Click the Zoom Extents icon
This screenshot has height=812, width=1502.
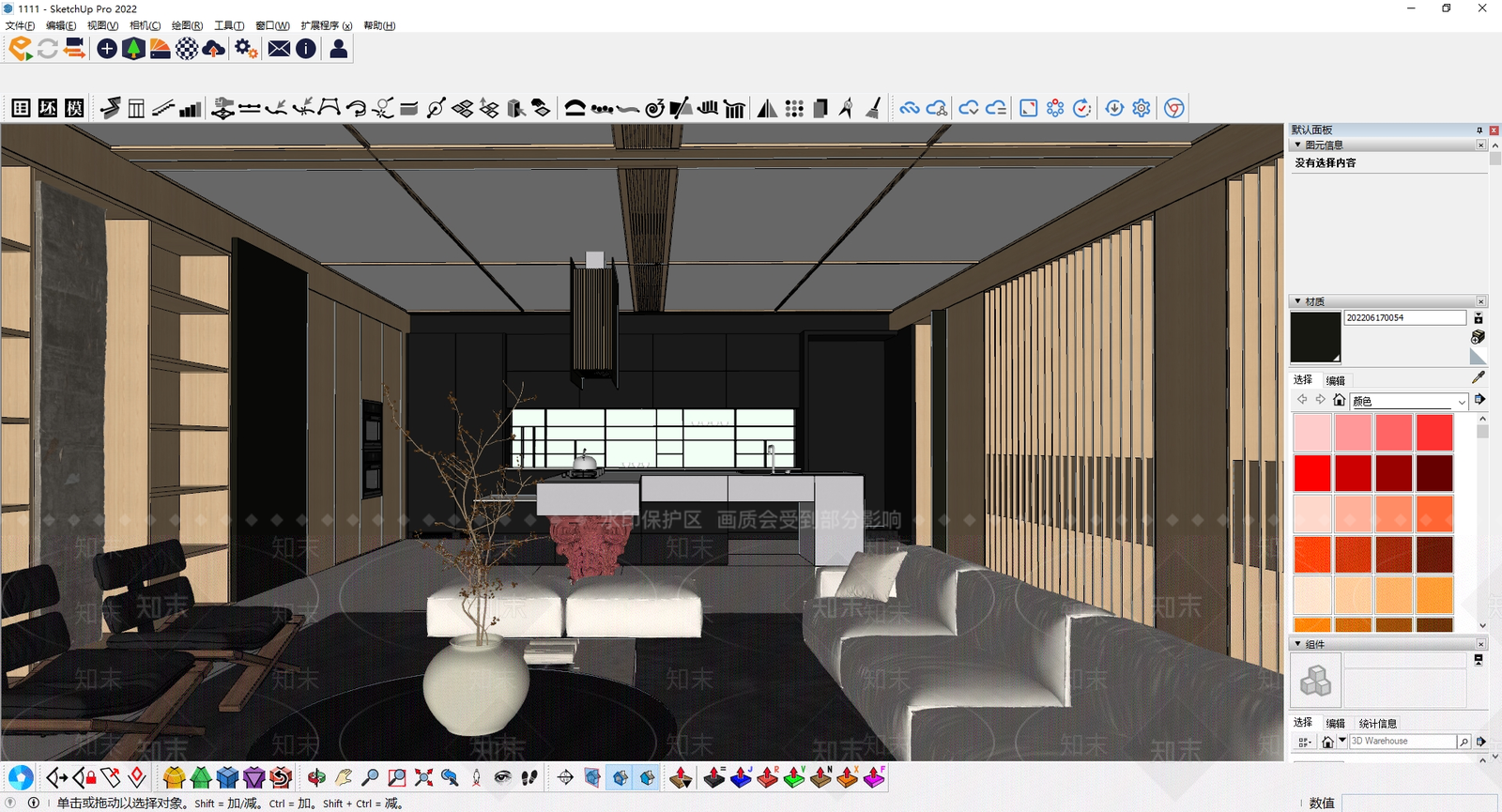(x=423, y=777)
